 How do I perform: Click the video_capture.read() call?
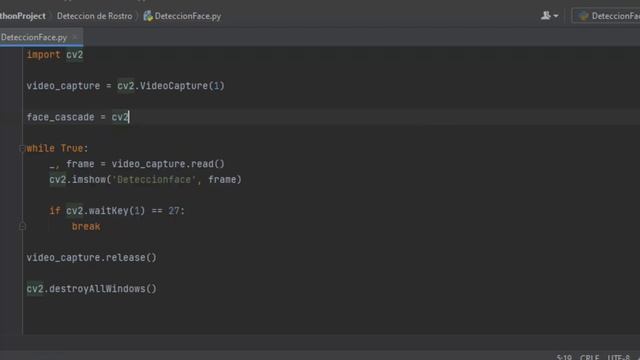tap(168, 164)
